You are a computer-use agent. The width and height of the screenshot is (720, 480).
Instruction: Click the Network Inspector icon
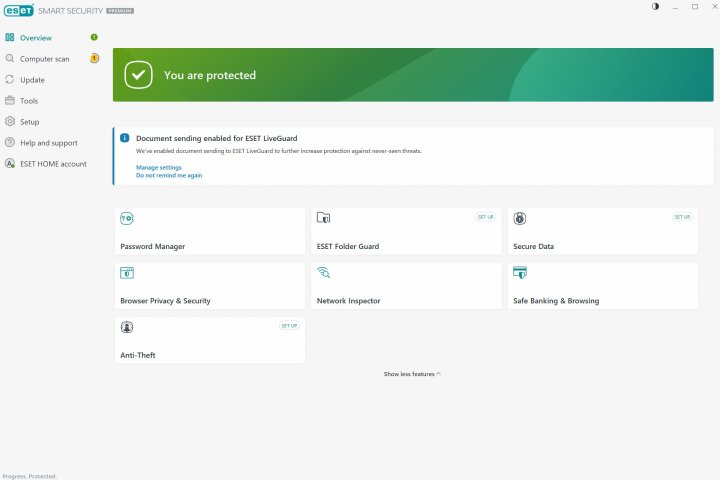click(323, 272)
